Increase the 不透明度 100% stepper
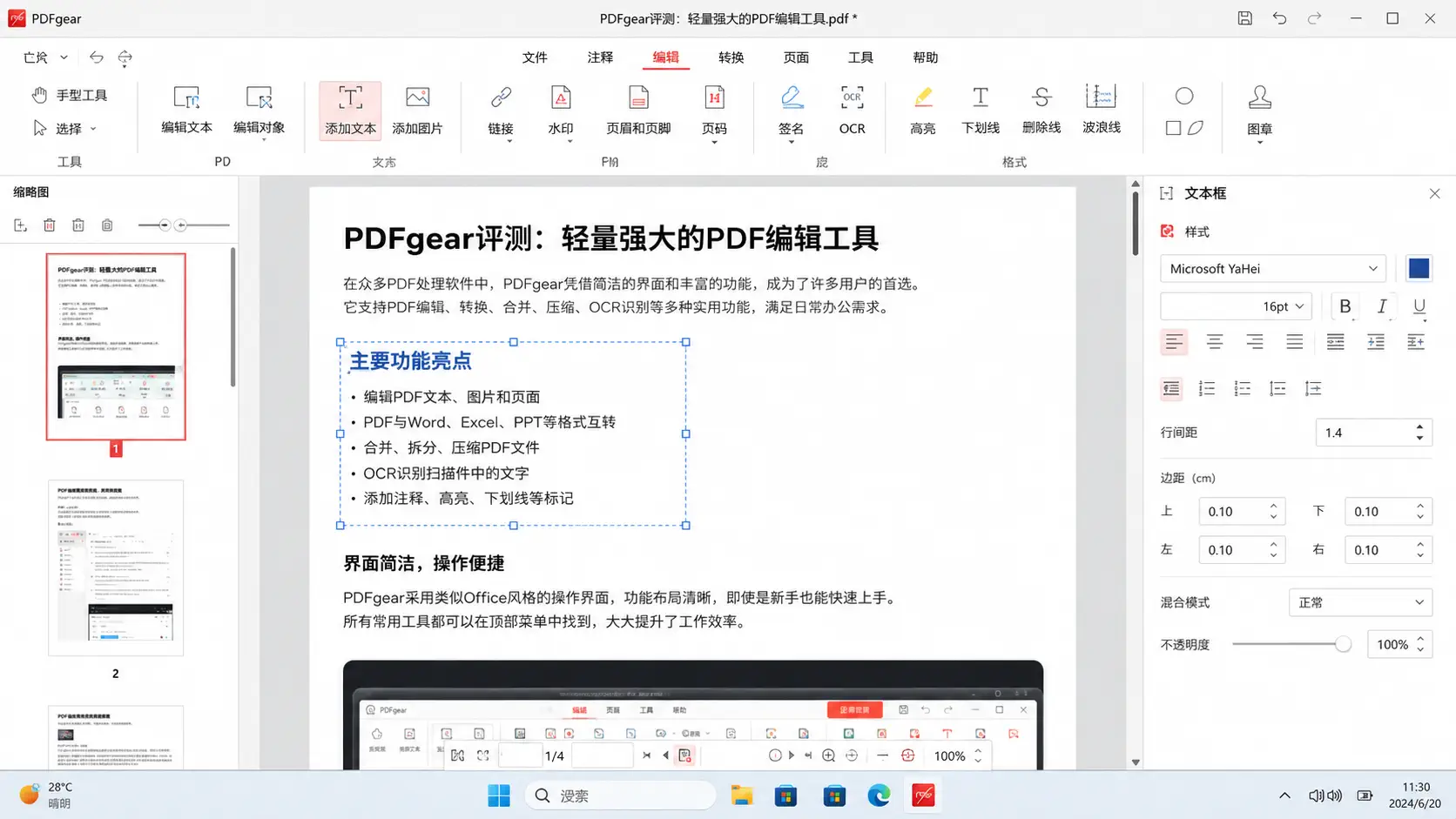This screenshot has height=819, width=1456. [1420, 639]
